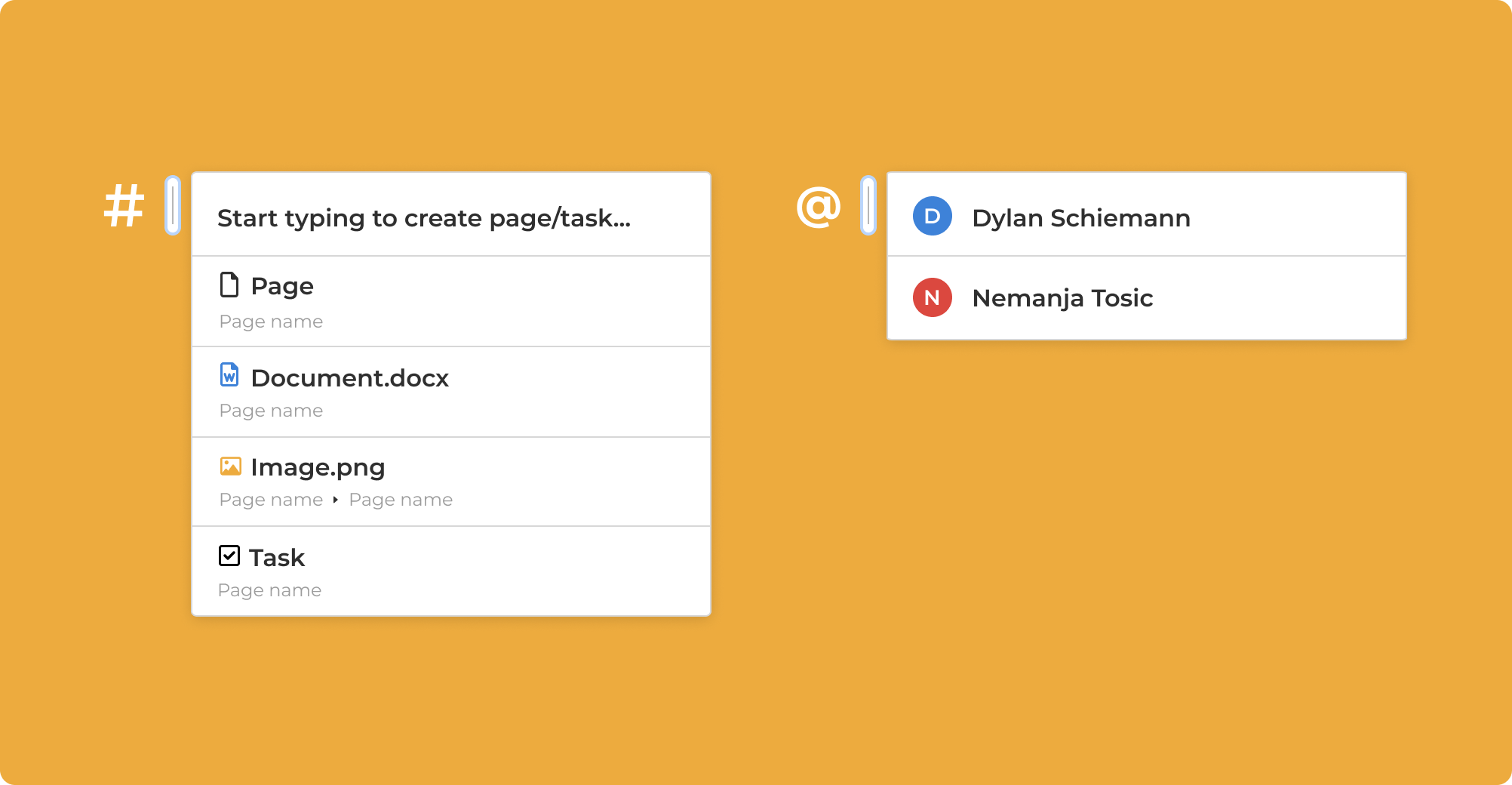Click the Page name label under Task
Viewport: 1512px width, 785px height.
tap(269, 590)
